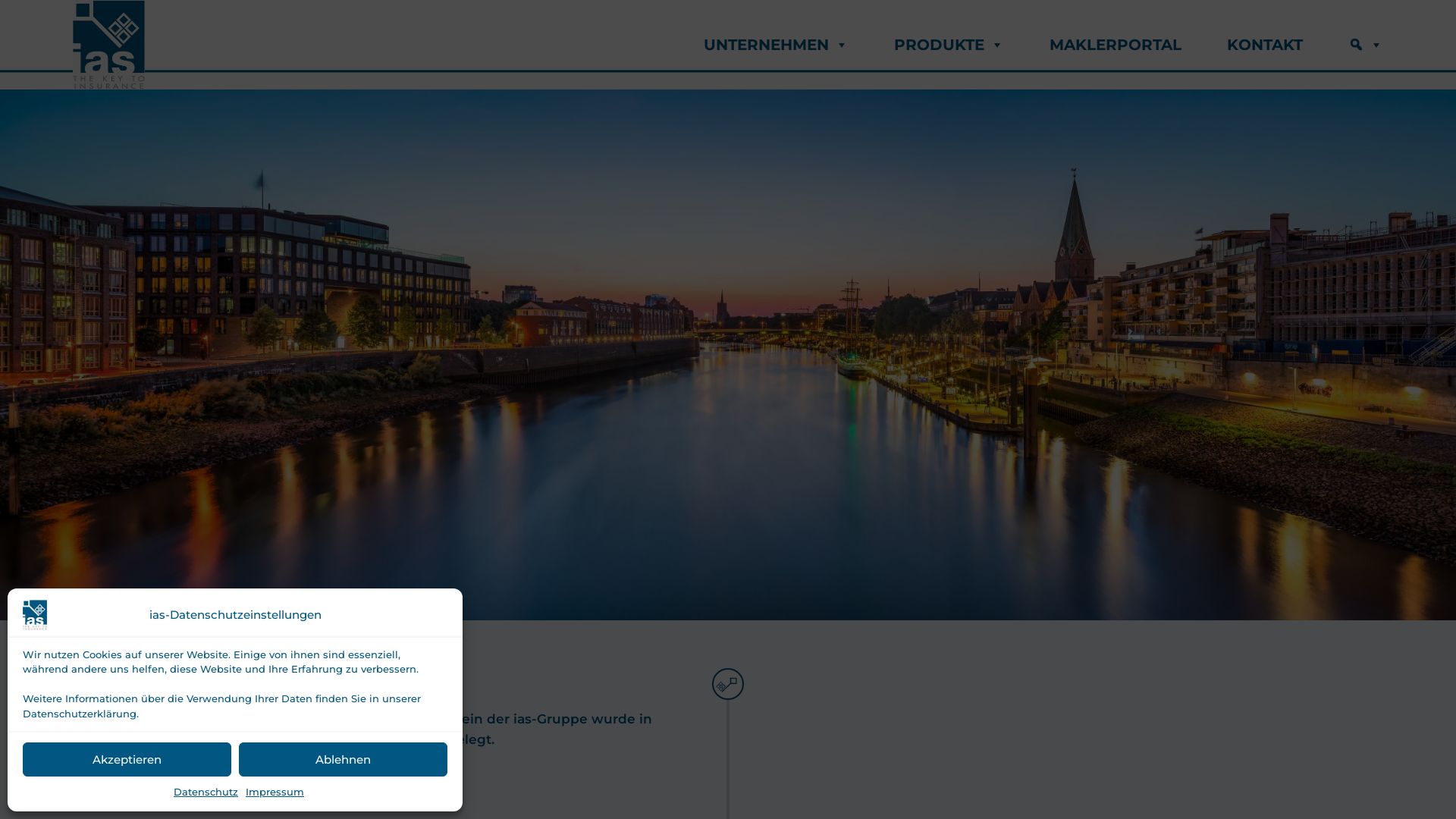Click the ias logo in header
Viewport: 1456px width, 819px height.
point(108,45)
